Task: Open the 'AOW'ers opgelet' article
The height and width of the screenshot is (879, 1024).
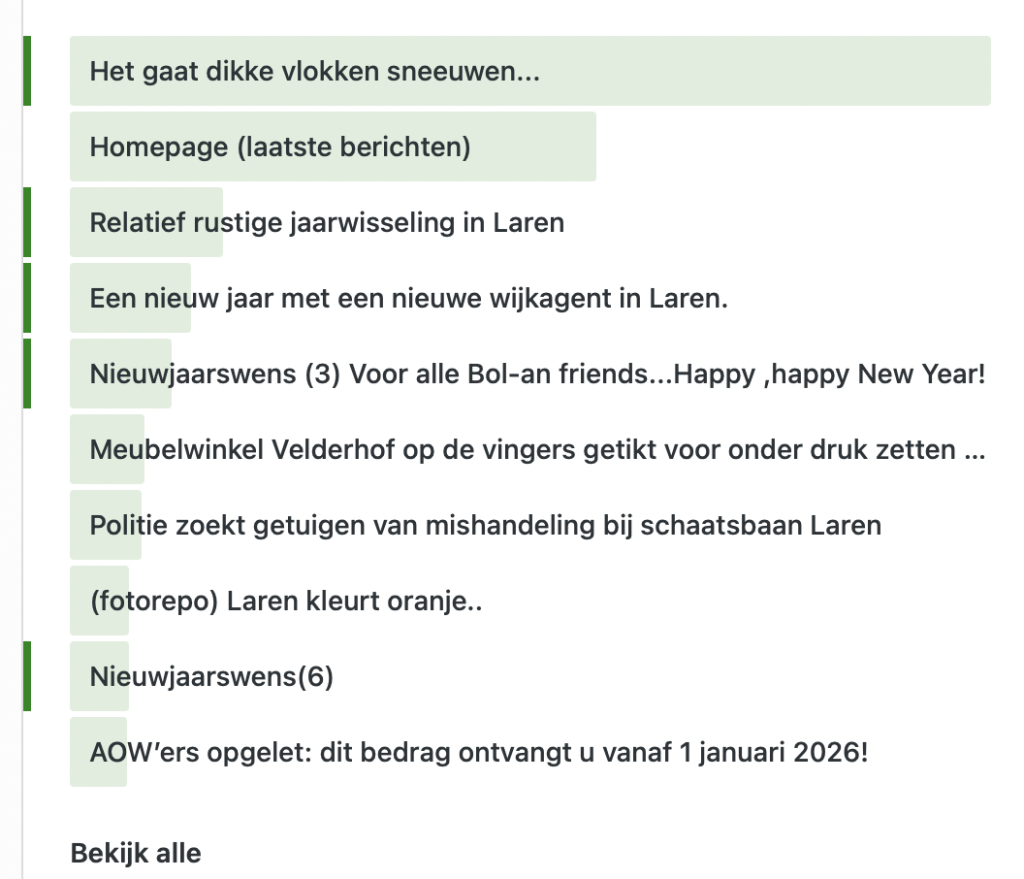Action: [x=479, y=752]
